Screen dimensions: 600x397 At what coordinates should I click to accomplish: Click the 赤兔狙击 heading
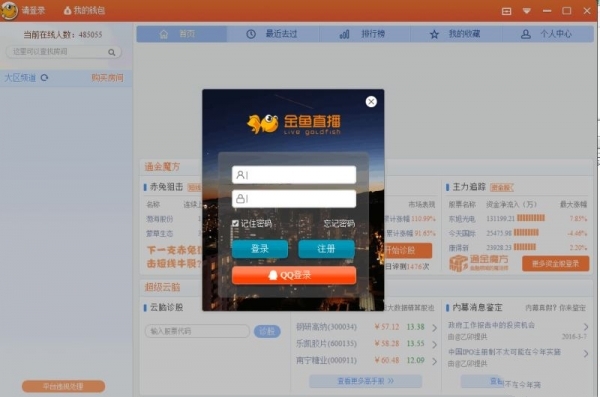coord(166,187)
